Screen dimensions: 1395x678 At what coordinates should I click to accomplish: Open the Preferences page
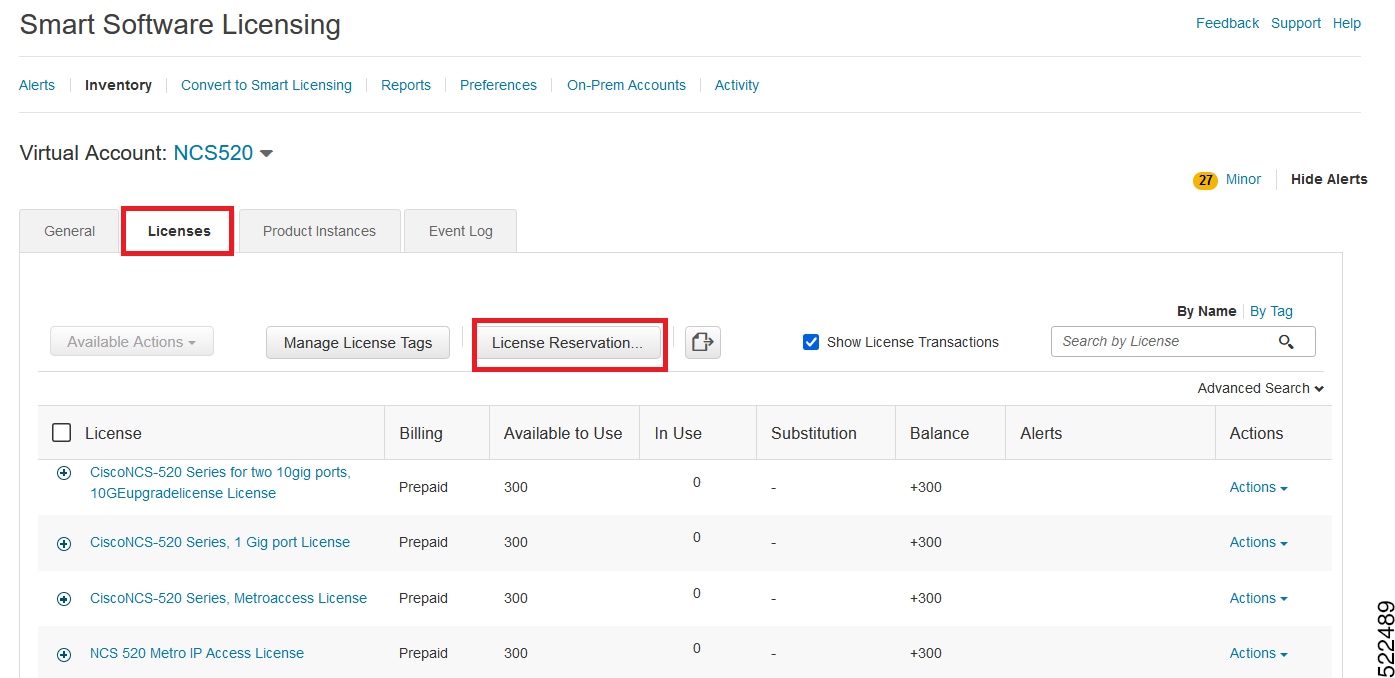(x=498, y=85)
